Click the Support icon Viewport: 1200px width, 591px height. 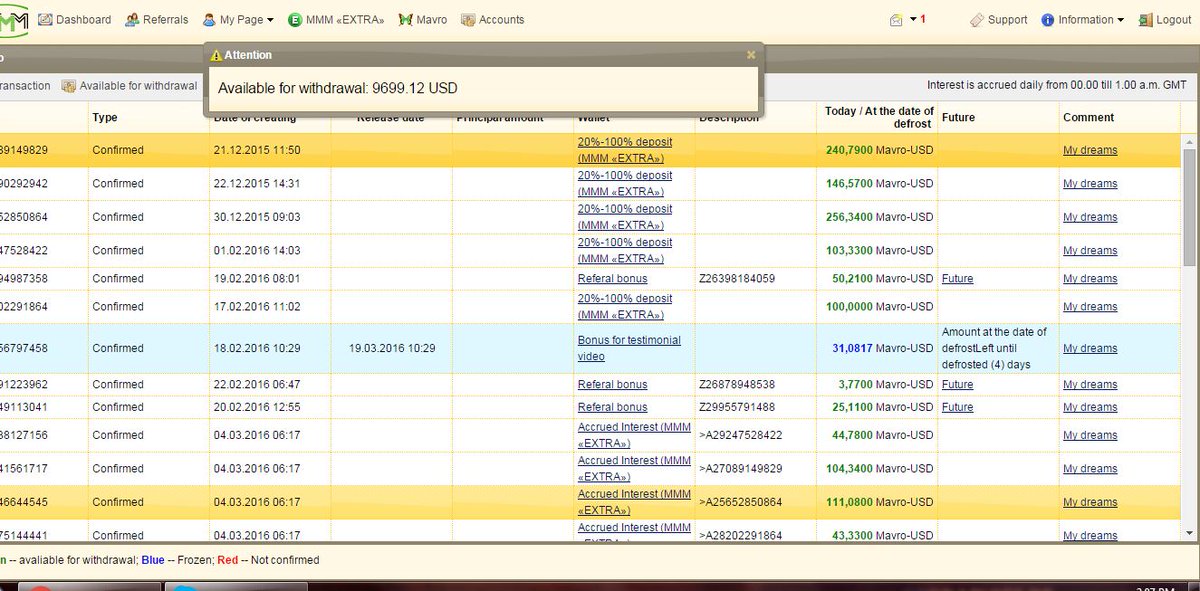(977, 20)
